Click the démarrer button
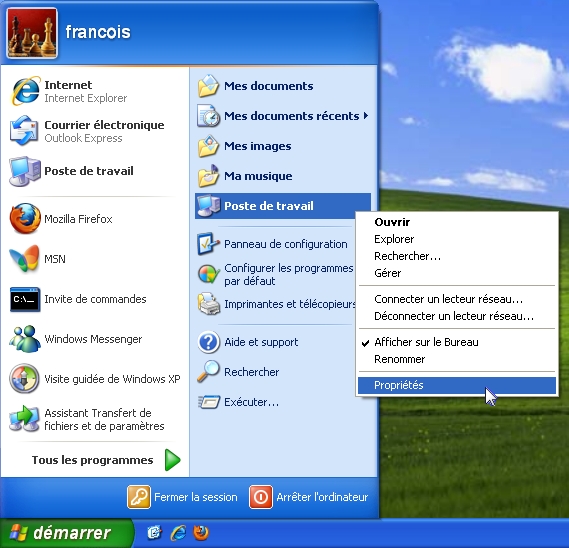The width and height of the screenshot is (569, 548). click(x=66, y=533)
